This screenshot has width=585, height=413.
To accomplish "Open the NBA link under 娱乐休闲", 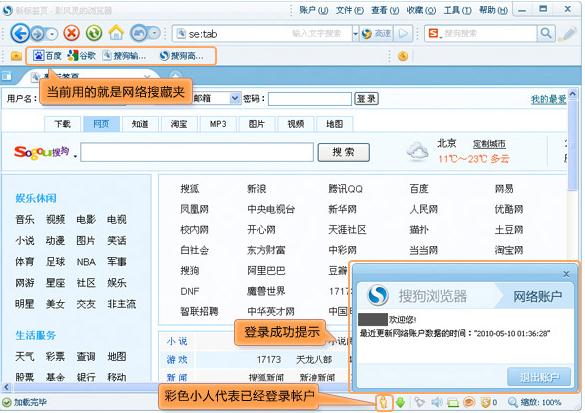I will click(x=86, y=262).
